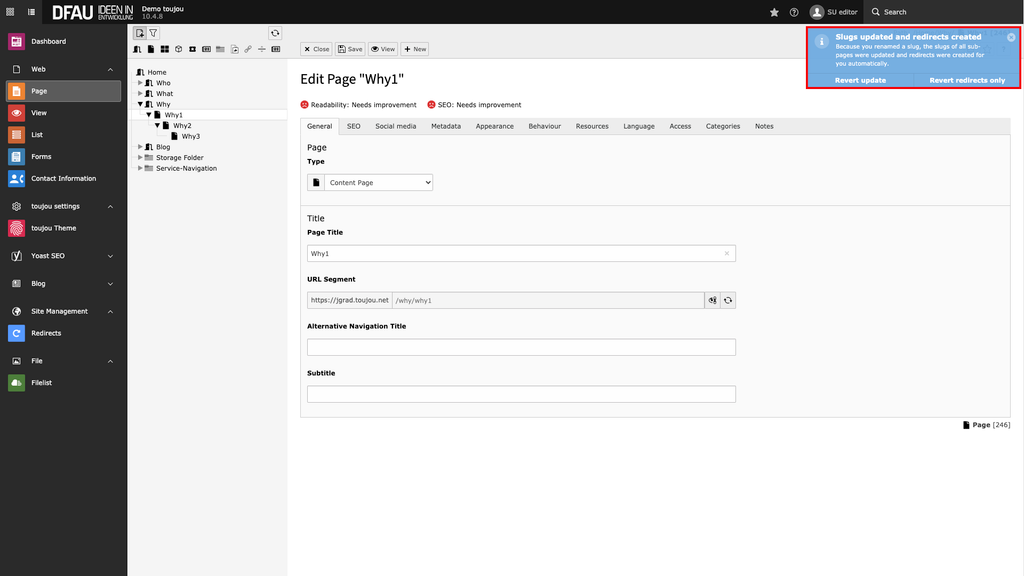The height and width of the screenshot is (576, 1024).
Task: Toggle module menu minimize in top bar
Action: pyautogui.click(x=32, y=12)
